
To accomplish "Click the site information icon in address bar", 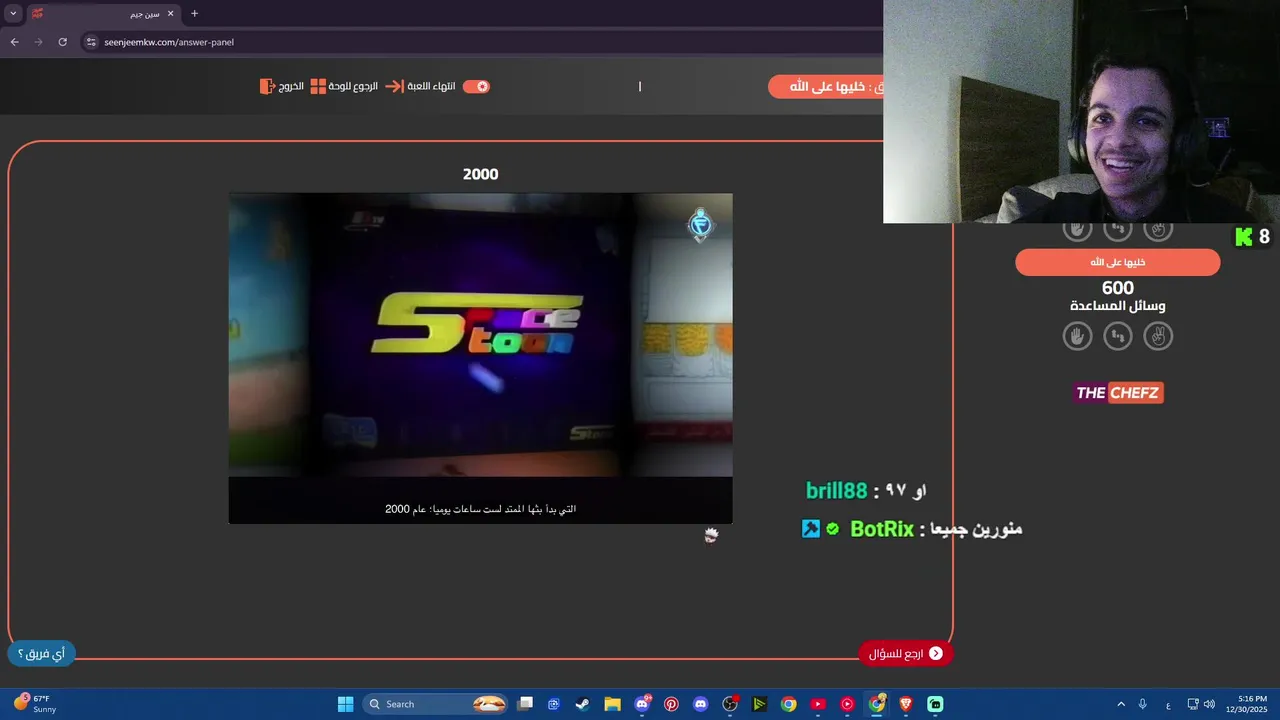I will tap(91, 42).
